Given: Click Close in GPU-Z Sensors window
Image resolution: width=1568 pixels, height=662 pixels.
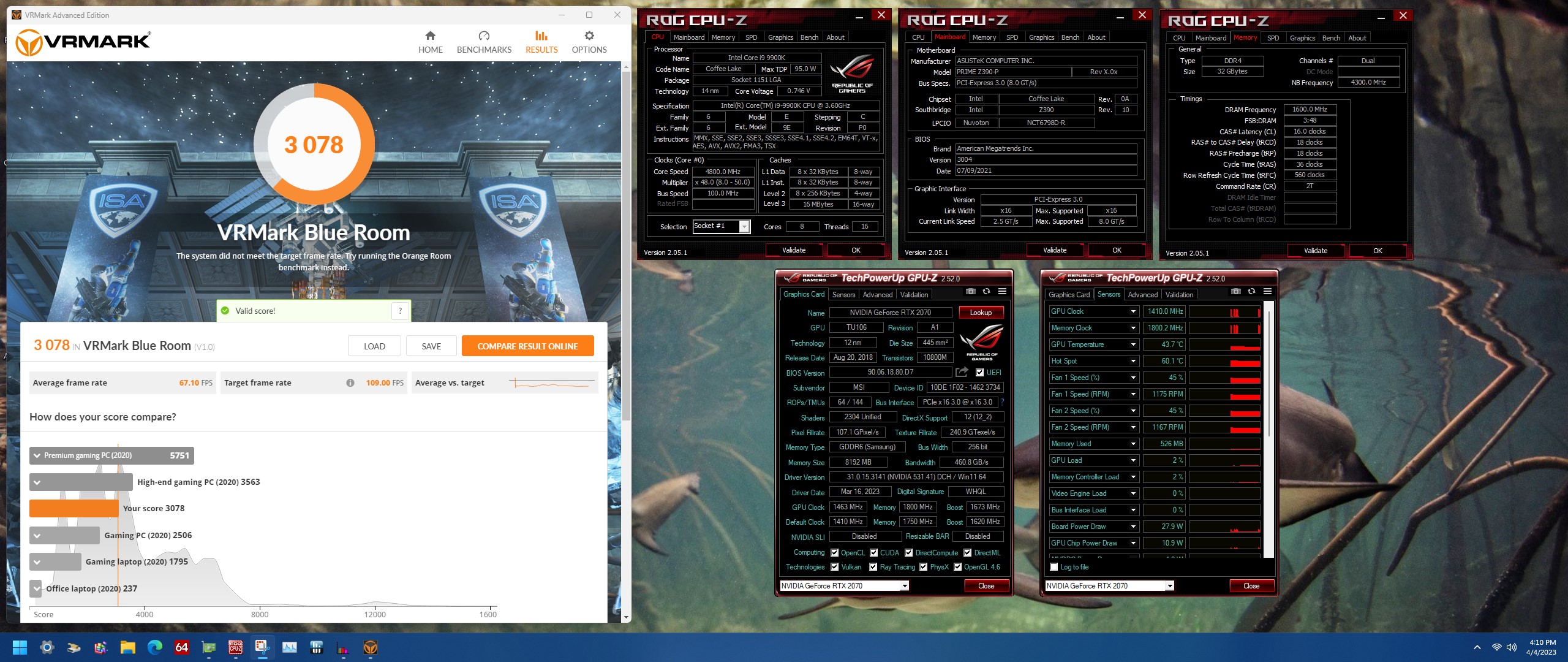Looking at the screenshot, I should coord(1251,586).
